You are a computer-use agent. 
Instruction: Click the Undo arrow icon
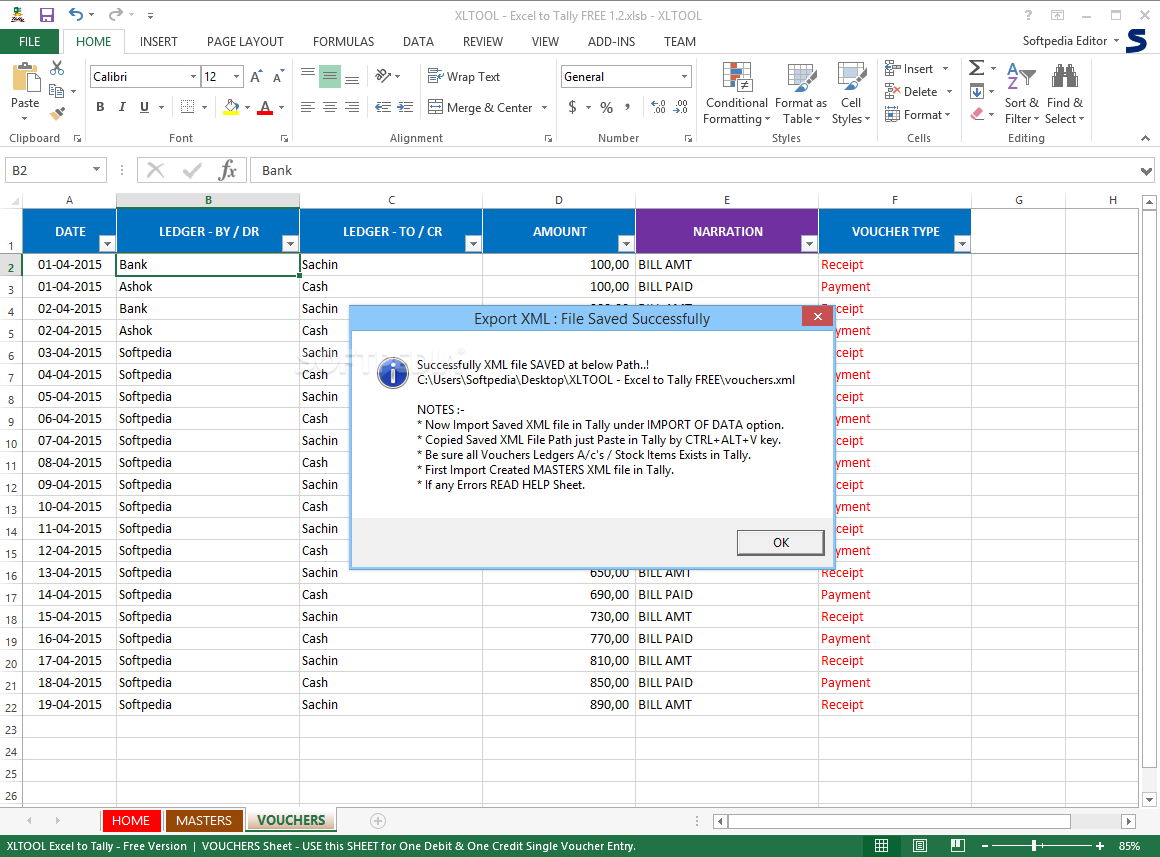click(76, 15)
